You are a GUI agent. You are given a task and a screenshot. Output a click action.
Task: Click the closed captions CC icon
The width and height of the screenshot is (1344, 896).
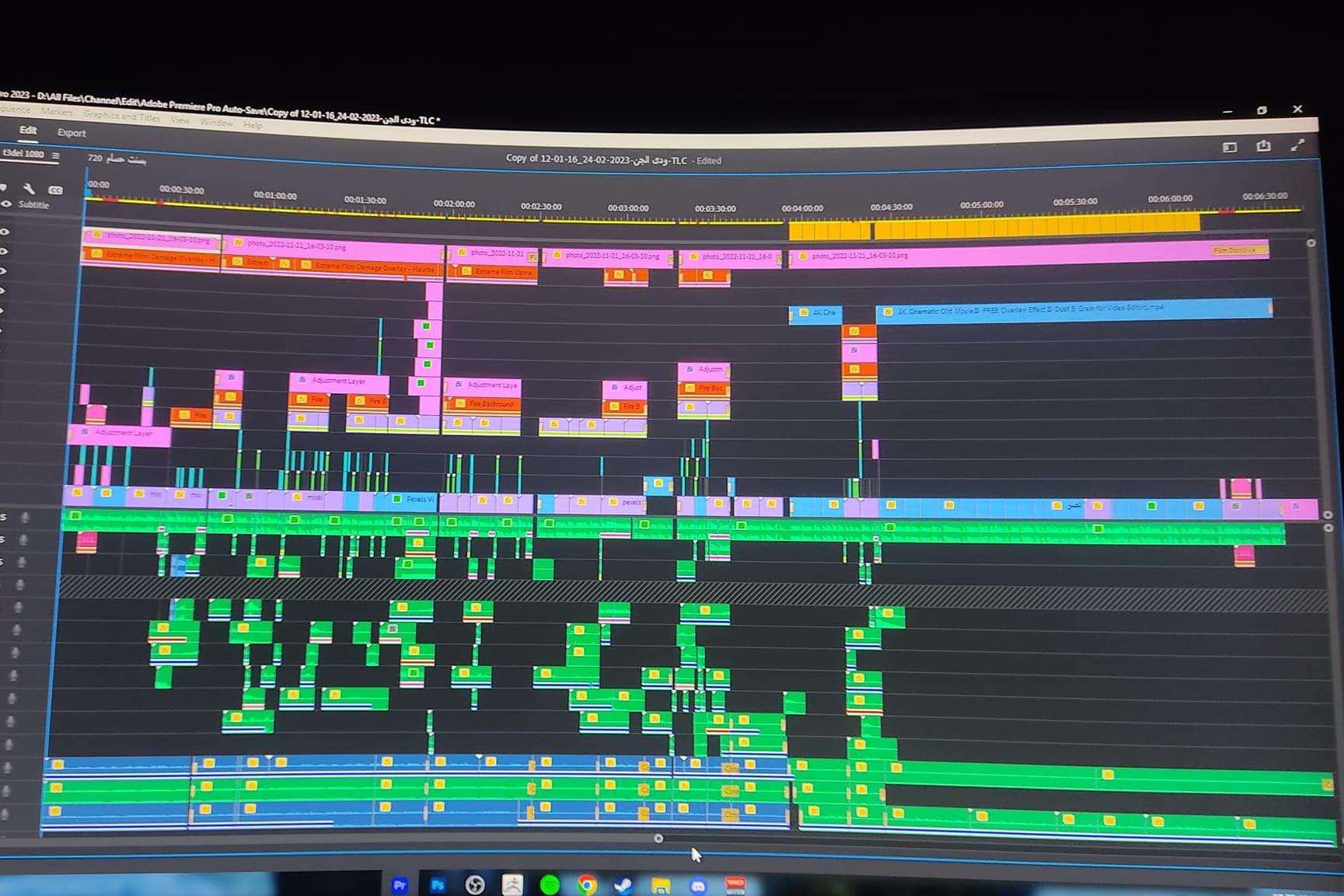[x=55, y=190]
